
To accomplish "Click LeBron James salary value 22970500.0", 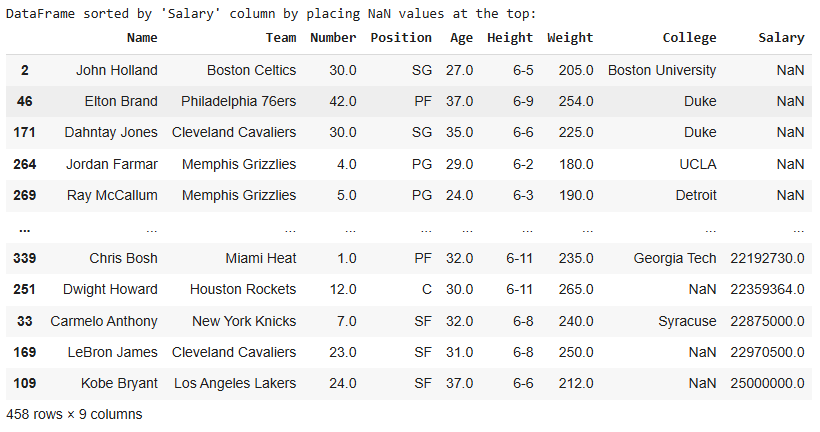I will (x=767, y=352).
